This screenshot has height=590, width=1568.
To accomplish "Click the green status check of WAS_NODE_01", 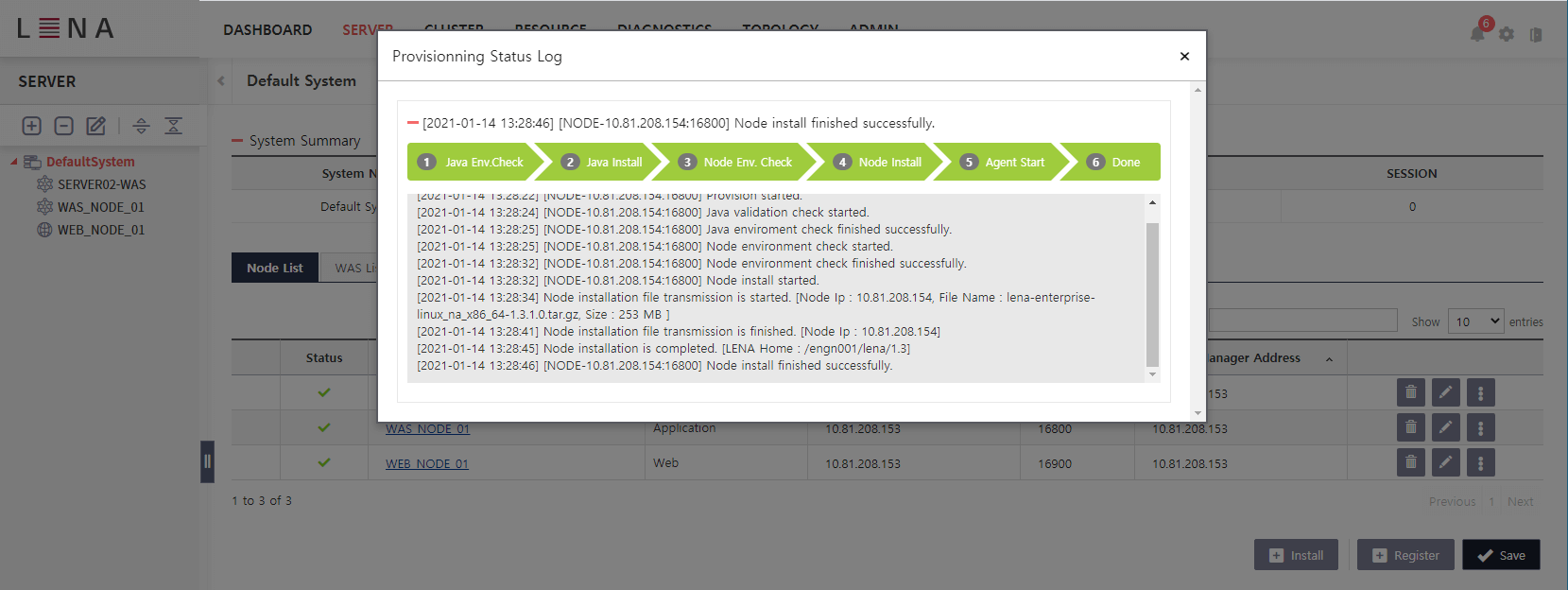I will click(324, 427).
